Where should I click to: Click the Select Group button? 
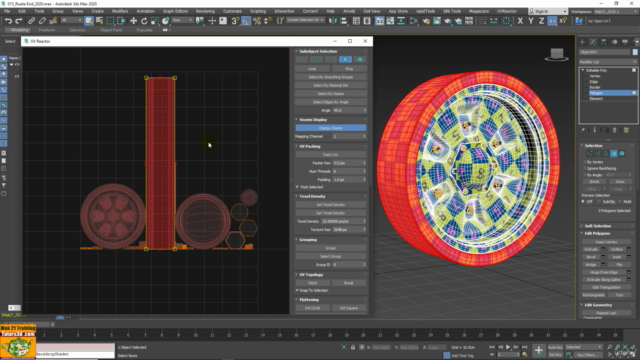(331, 256)
